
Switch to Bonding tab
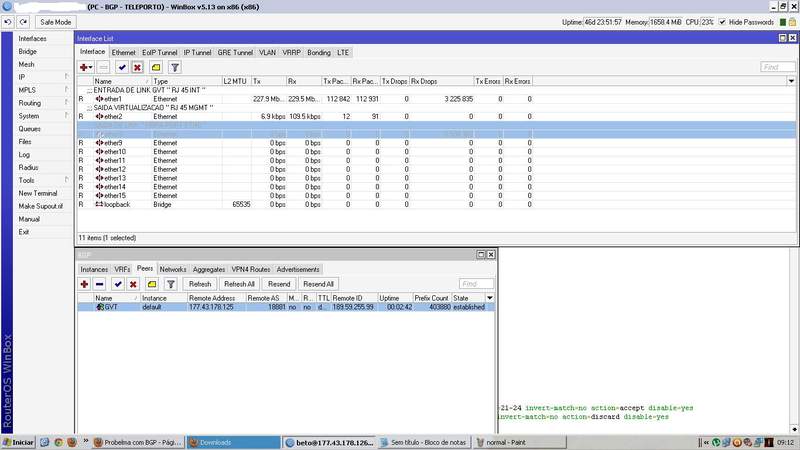(319, 53)
